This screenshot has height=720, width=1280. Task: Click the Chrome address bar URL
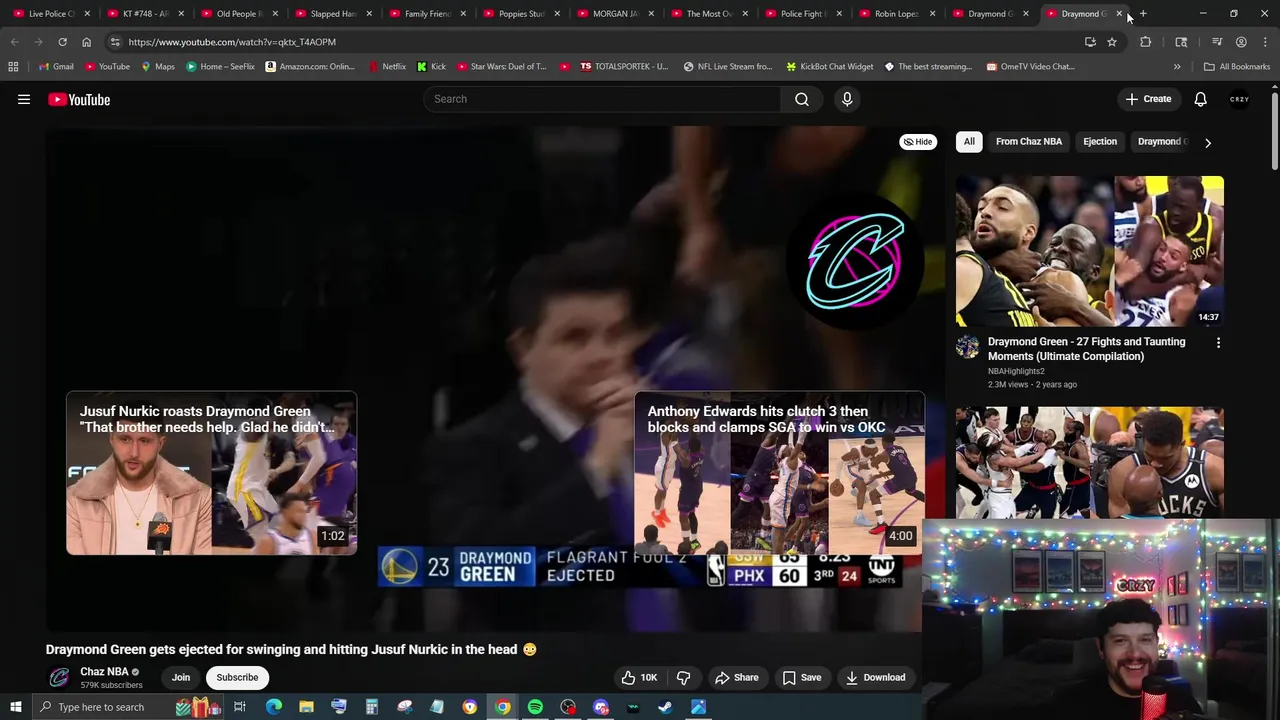click(232, 42)
